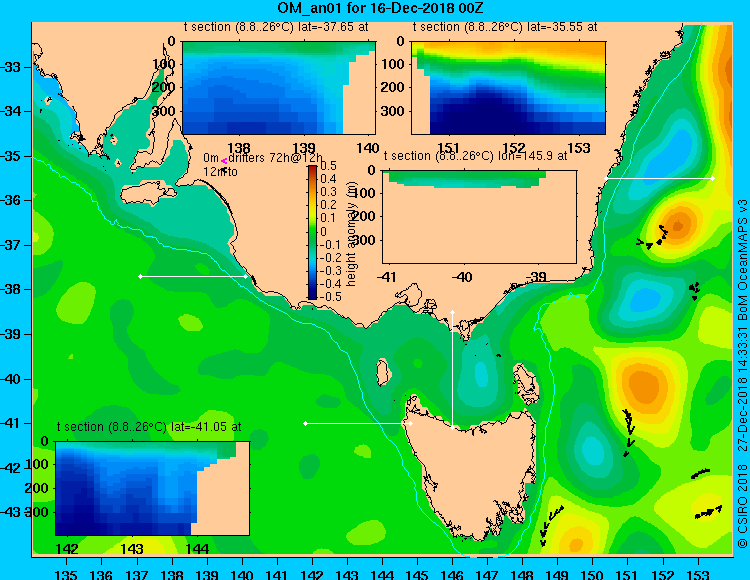
Task: Click the '© CSIRO 2018' vertical copyright text
Action: pyautogui.click(x=742, y=506)
